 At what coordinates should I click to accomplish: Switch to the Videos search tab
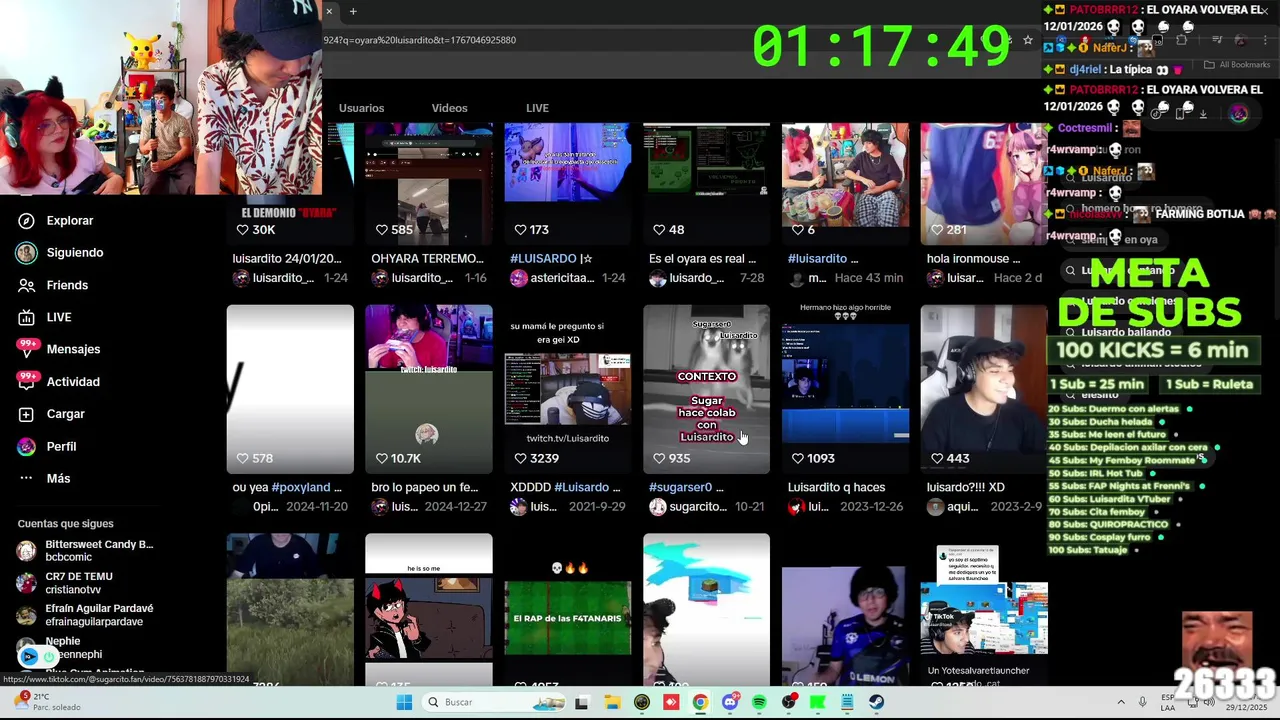(449, 108)
